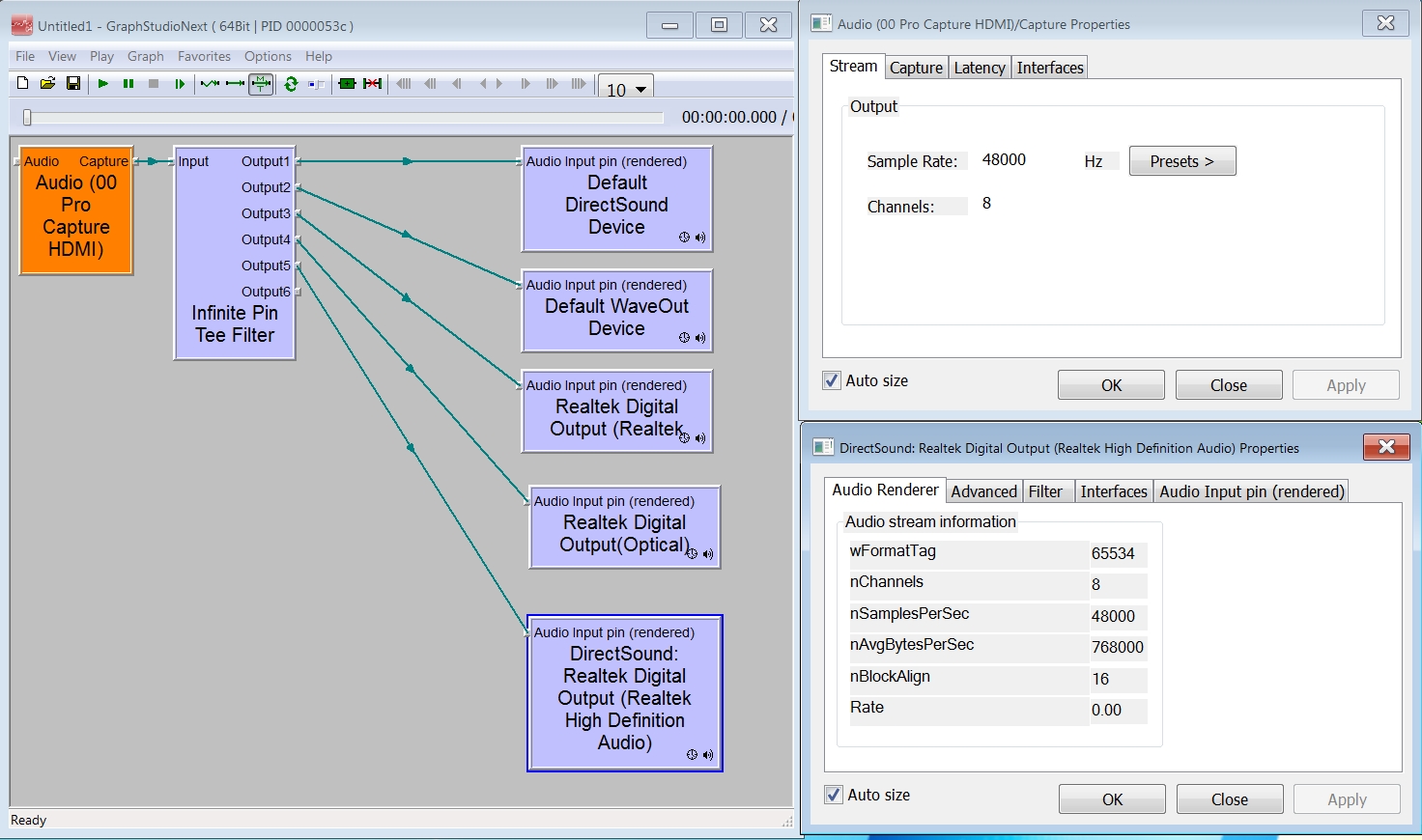Click the red-X Remove connections icon
The image size is (1422, 840).
click(x=373, y=84)
